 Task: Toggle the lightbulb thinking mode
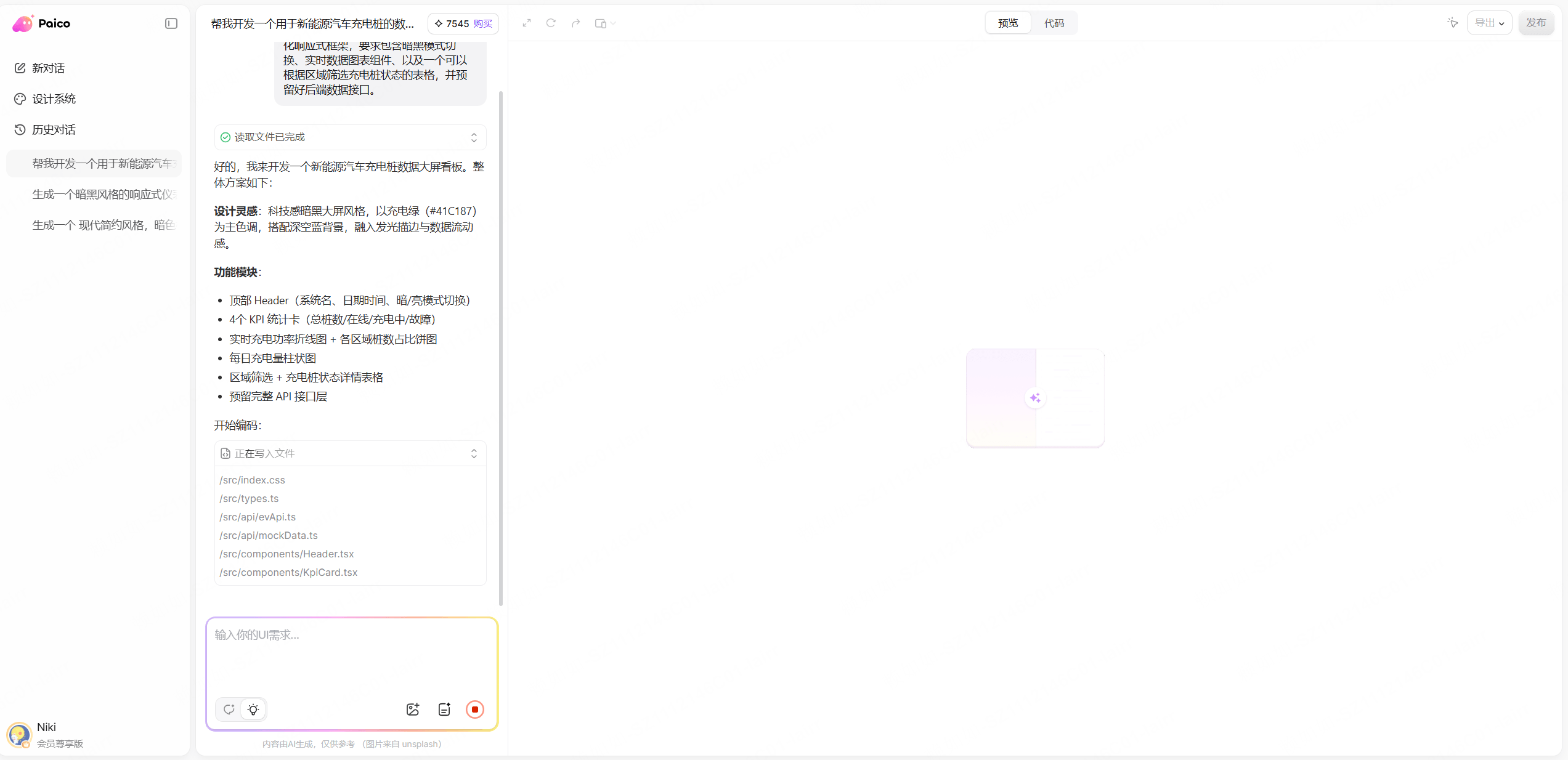pos(253,709)
